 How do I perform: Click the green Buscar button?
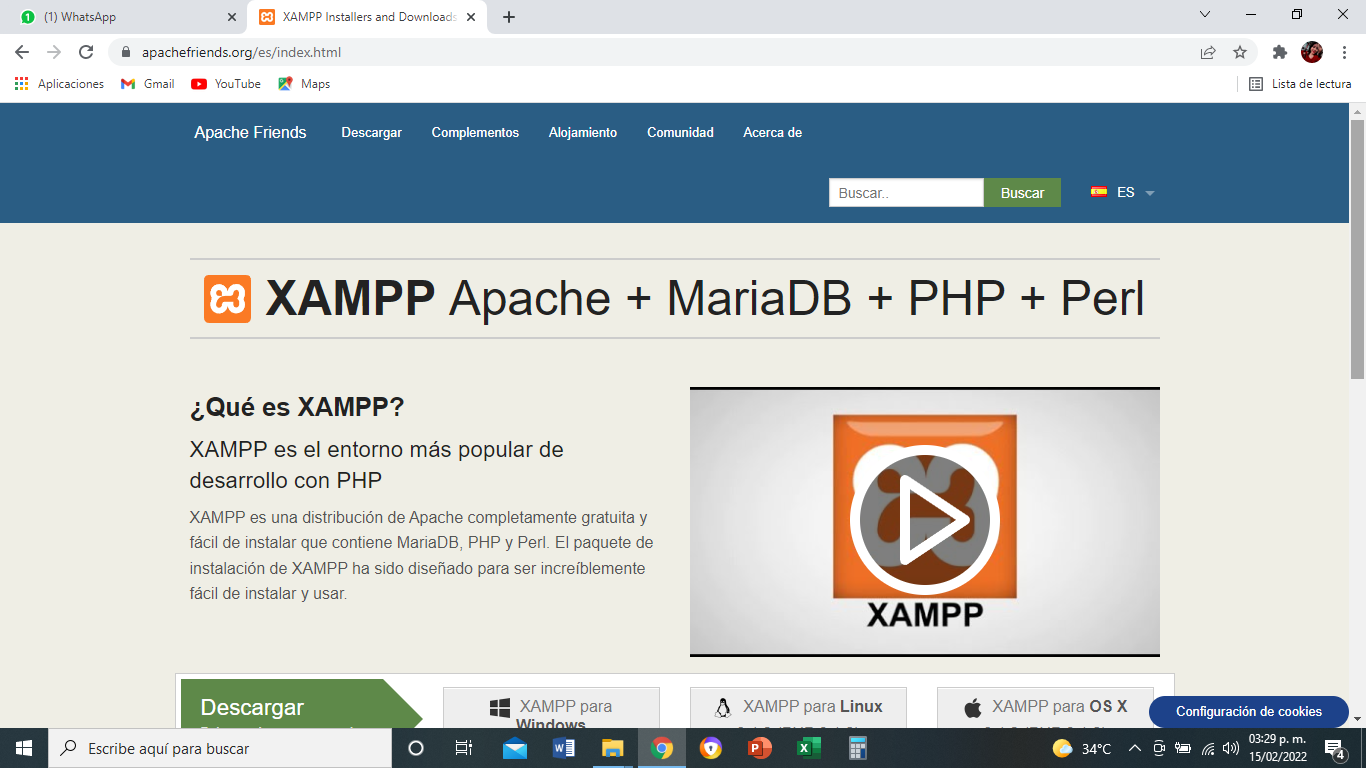pos(1022,193)
